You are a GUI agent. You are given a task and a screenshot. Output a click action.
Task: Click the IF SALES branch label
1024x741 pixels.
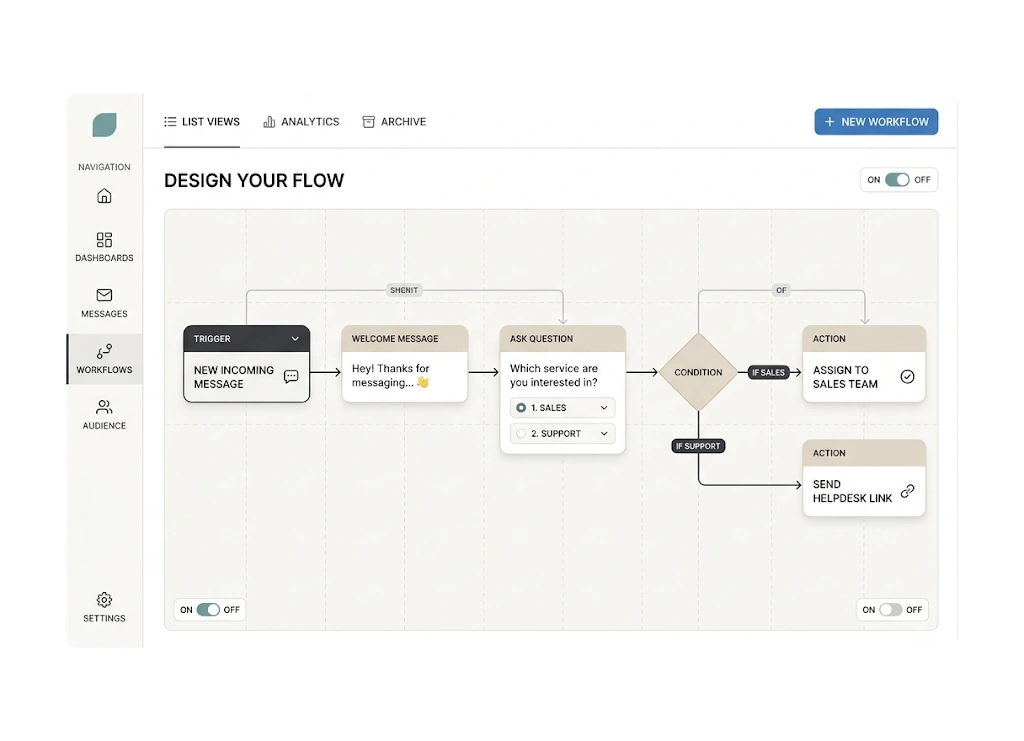coord(768,372)
